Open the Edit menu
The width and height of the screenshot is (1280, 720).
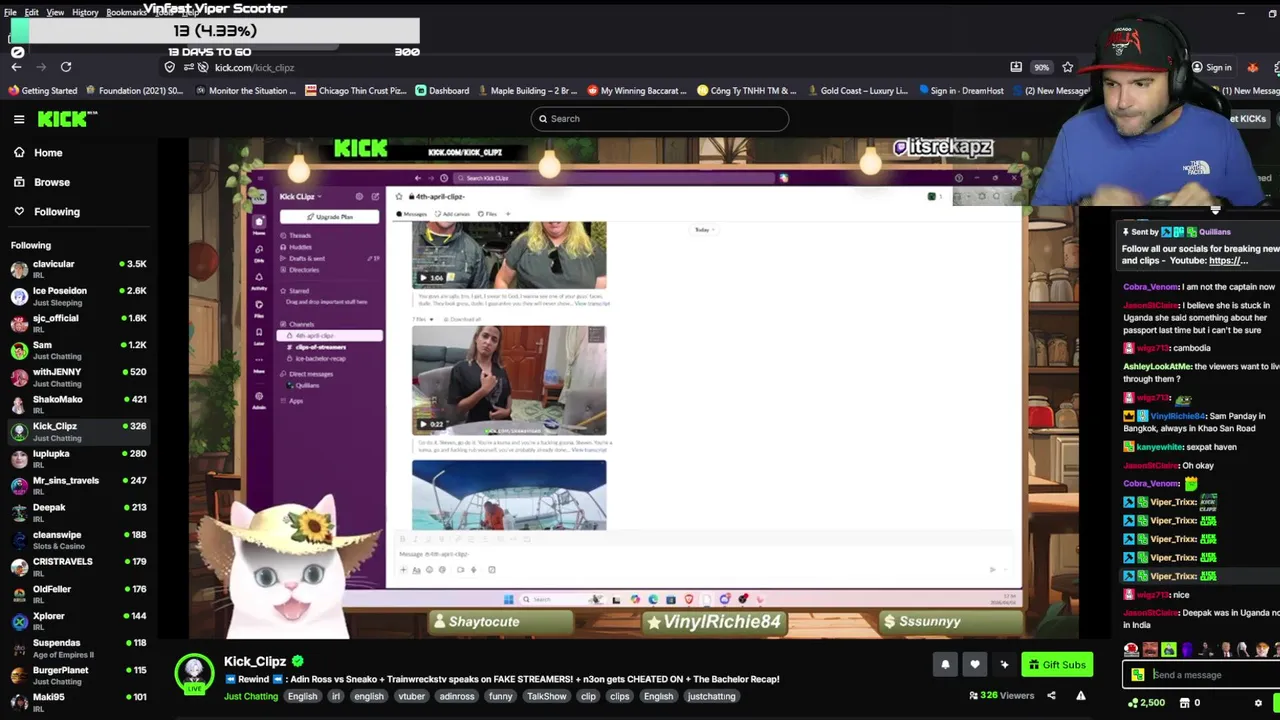[x=32, y=12]
